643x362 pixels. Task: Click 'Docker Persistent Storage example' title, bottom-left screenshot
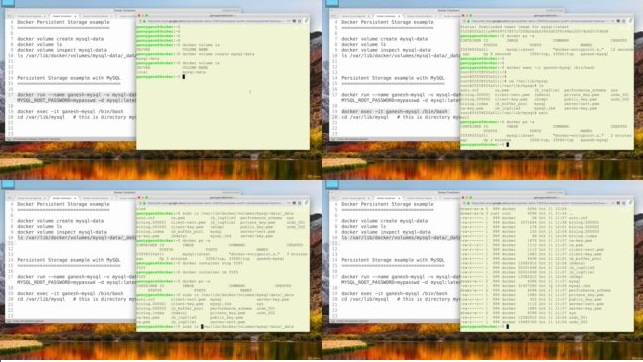[x=63, y=204]
